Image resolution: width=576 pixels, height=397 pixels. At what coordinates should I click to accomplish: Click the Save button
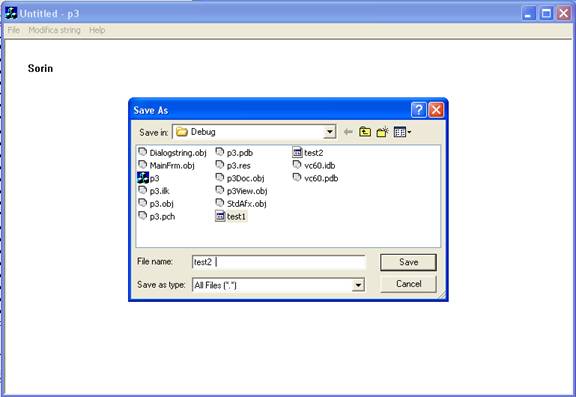point(408,262)
